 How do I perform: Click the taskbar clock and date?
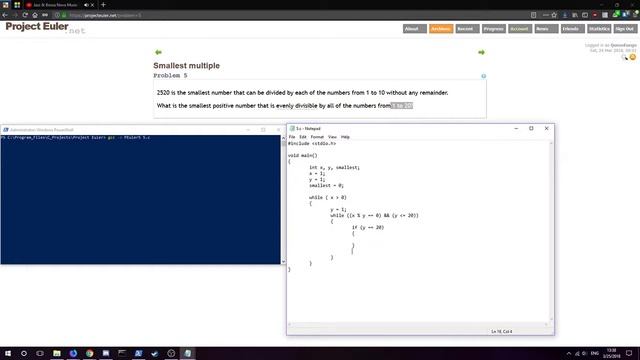click(611, 353)
